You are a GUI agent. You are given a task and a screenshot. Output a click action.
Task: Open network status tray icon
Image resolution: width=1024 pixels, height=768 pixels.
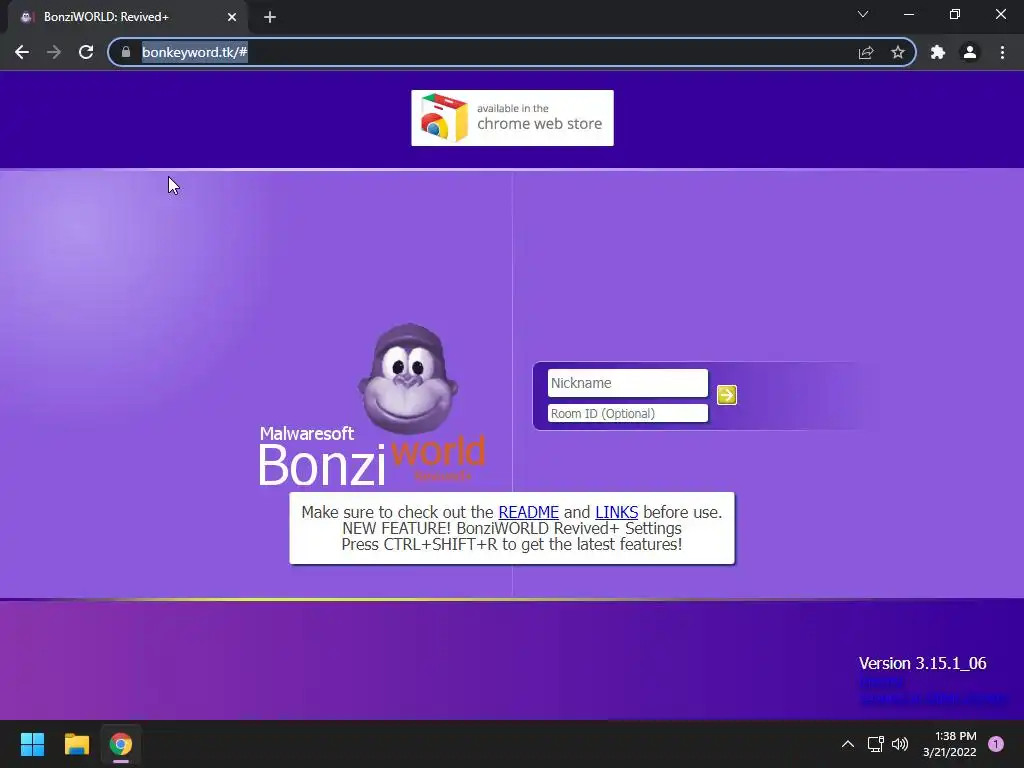point(875,744)
